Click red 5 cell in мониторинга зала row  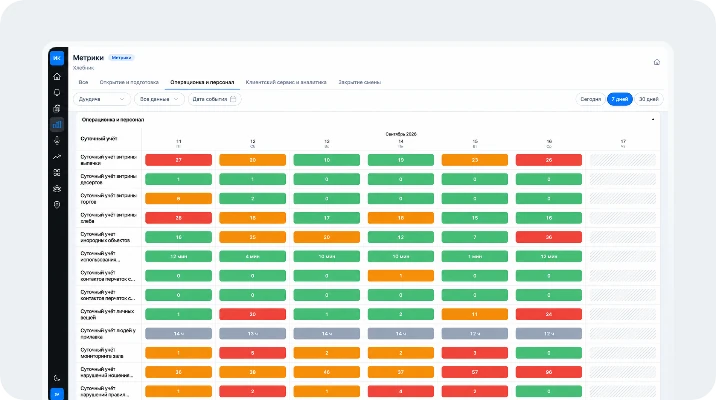pyautogui.click(x=253, y=353)
